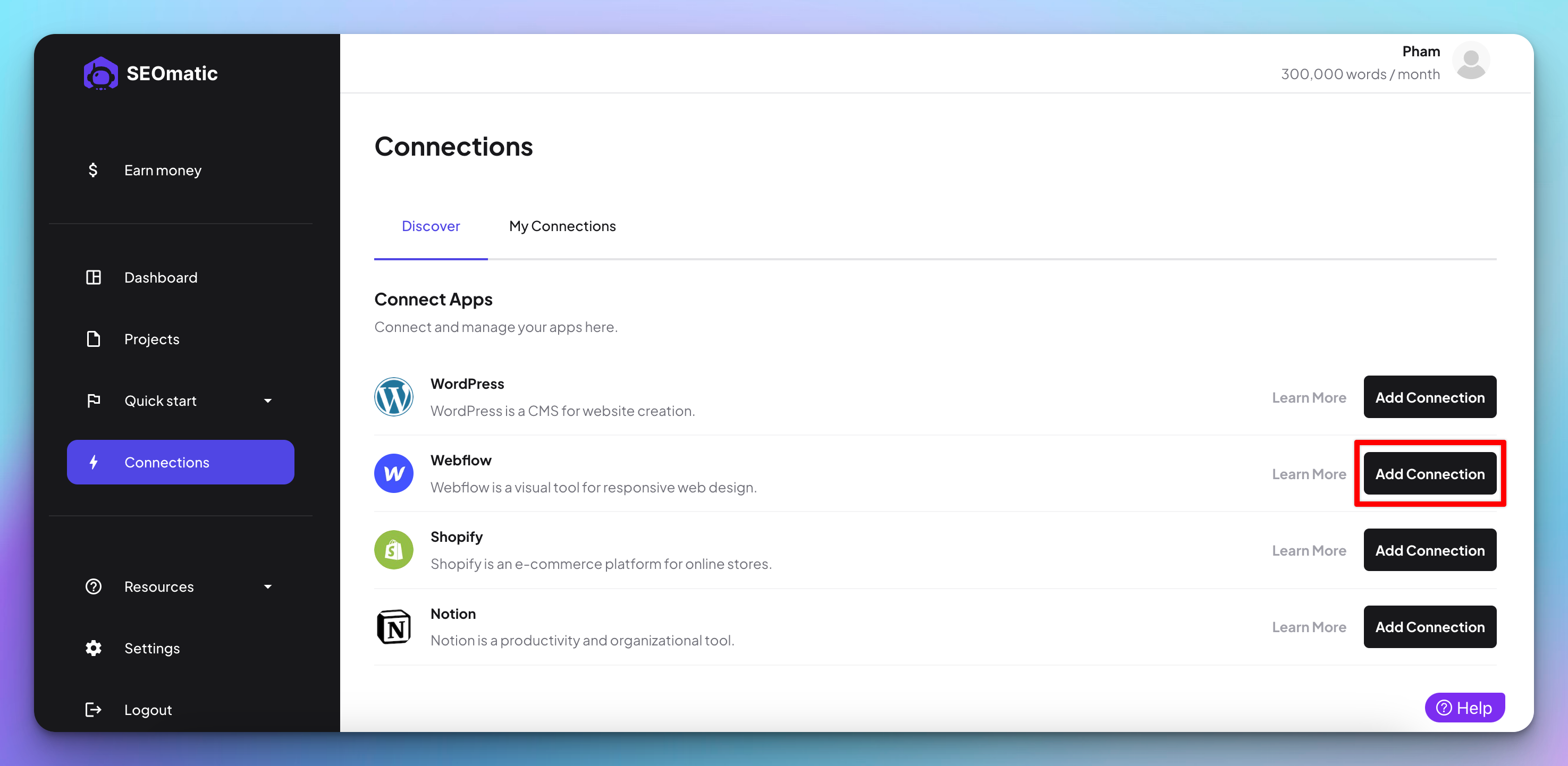Expand the Quick start dropdown arrow
1568x766 pixels.
[x=268, y=401]
